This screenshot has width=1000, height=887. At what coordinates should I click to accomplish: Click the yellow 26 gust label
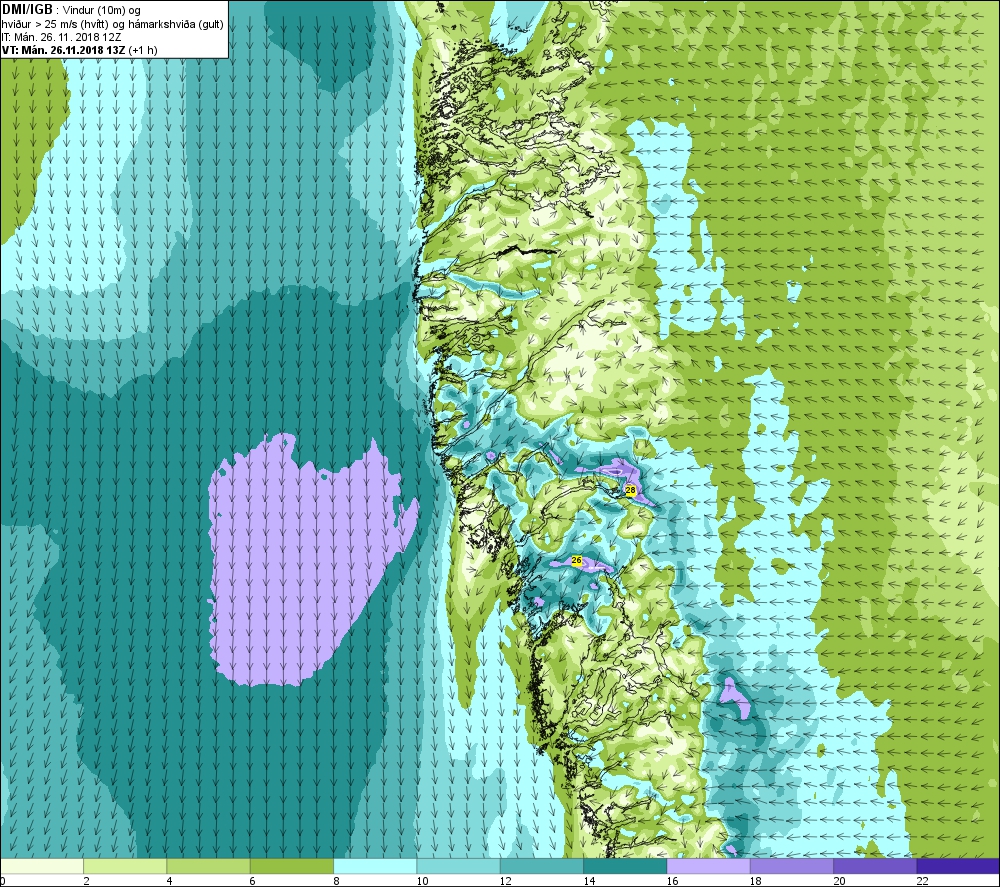point(577,560)
